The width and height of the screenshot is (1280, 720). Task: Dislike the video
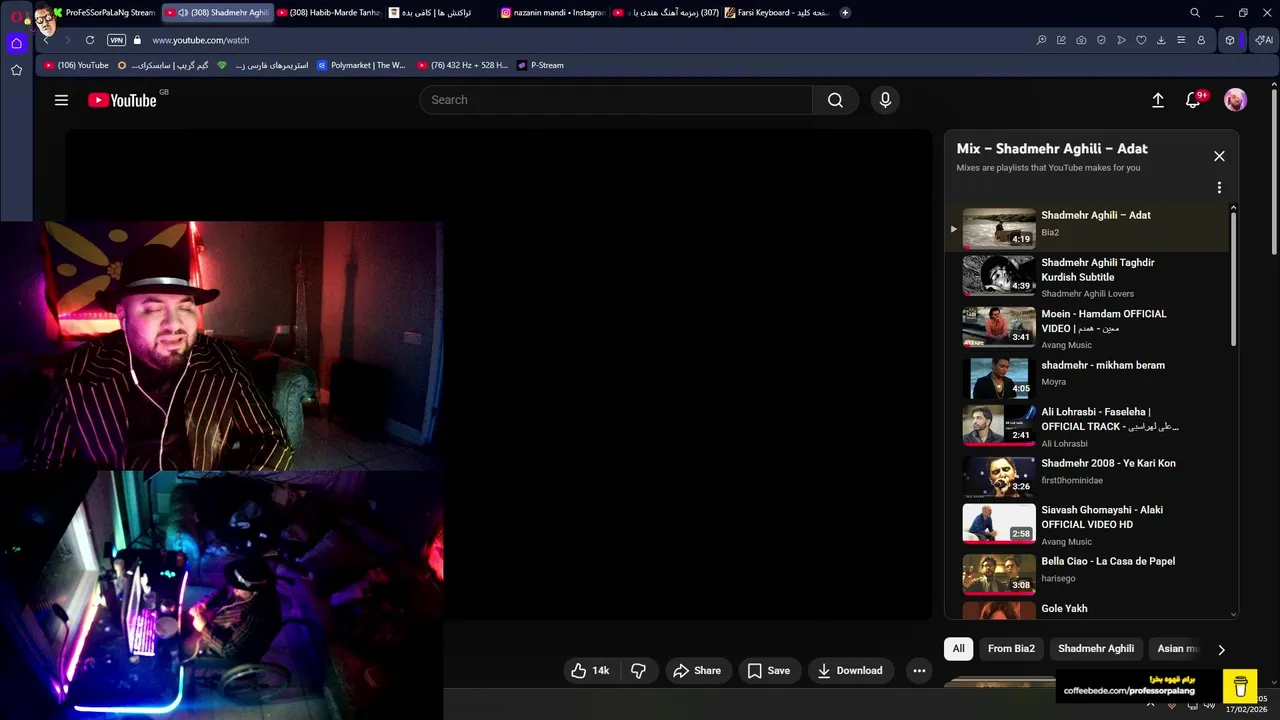638,671
